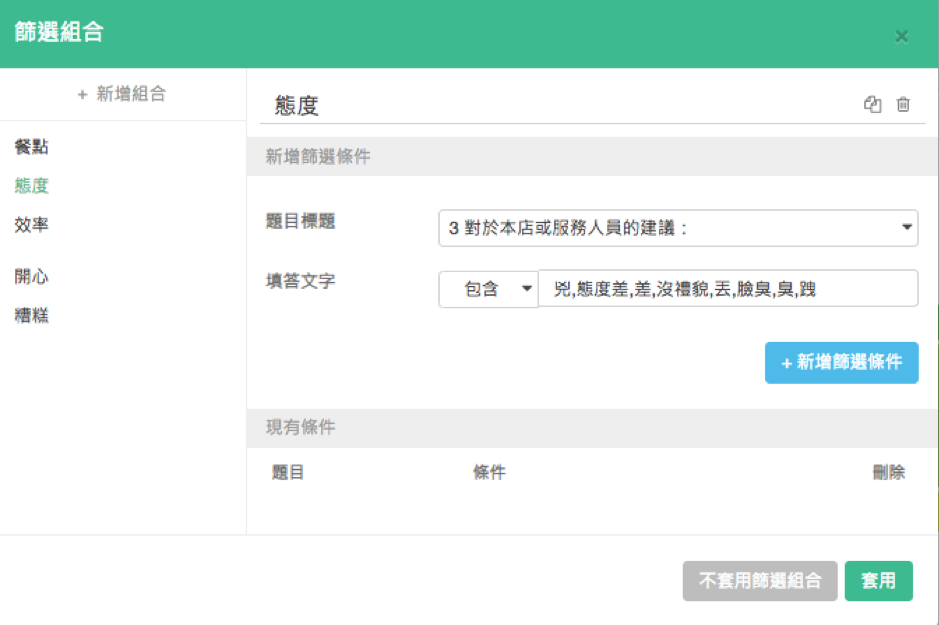Add a new combination via 新增組合
The image size is (939, 625).
click(122, 94)
